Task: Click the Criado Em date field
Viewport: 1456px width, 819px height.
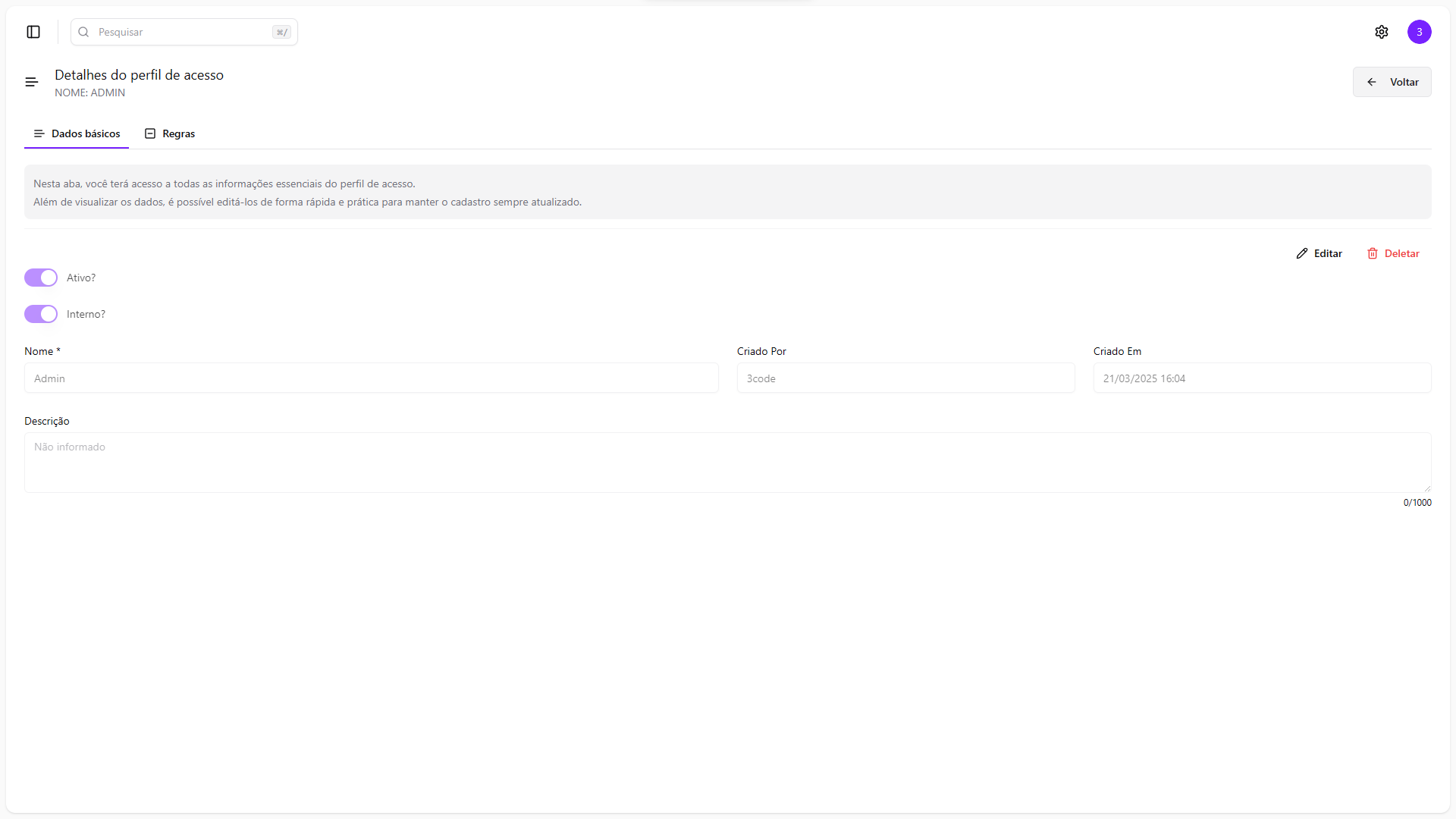Action: 1262,378
